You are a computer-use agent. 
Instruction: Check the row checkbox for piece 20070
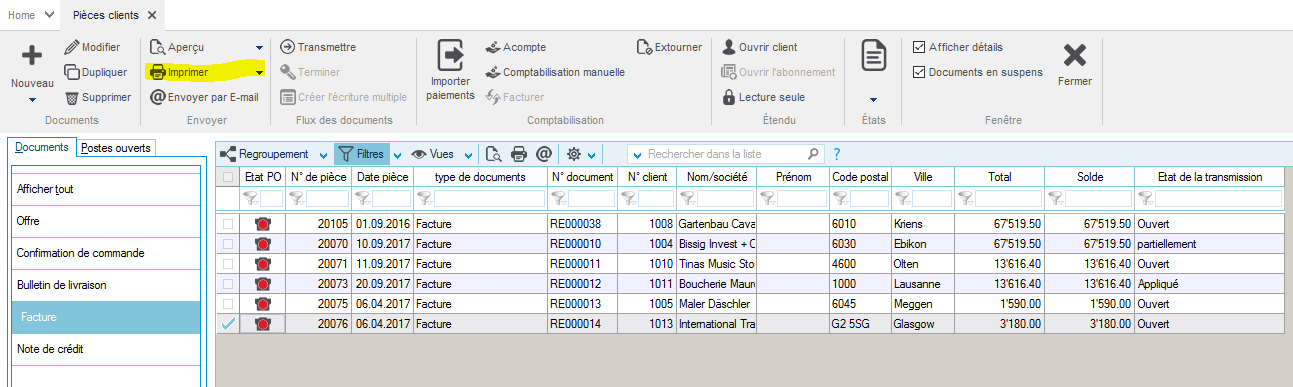[229, 244]
